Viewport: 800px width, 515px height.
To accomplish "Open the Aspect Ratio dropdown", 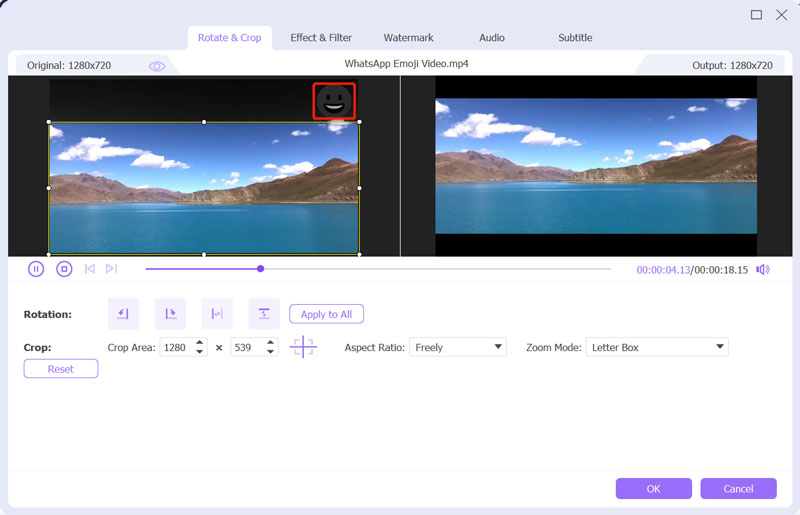I will tap(458, 347).
